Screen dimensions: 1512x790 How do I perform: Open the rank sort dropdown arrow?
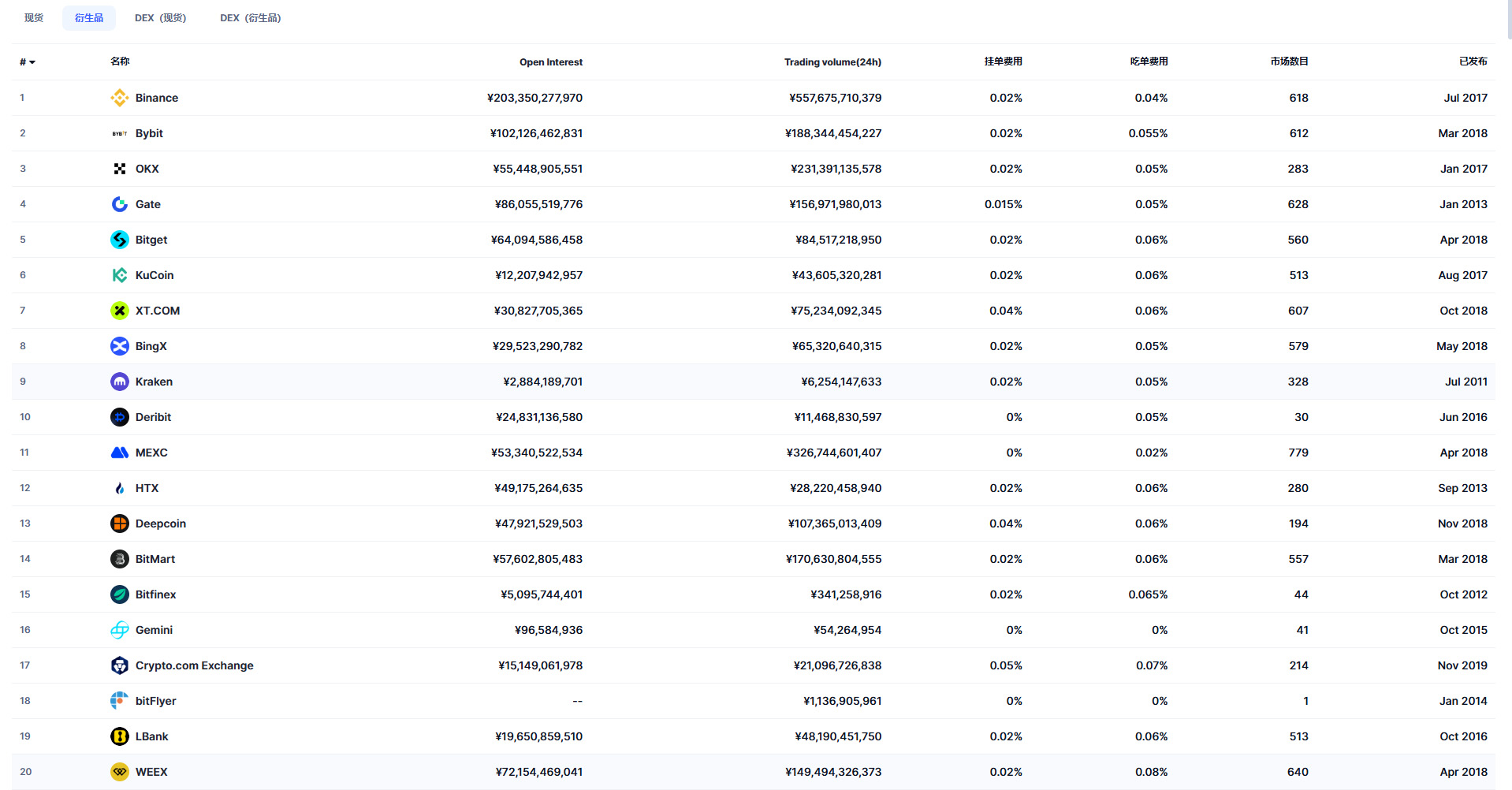[32, 61]
